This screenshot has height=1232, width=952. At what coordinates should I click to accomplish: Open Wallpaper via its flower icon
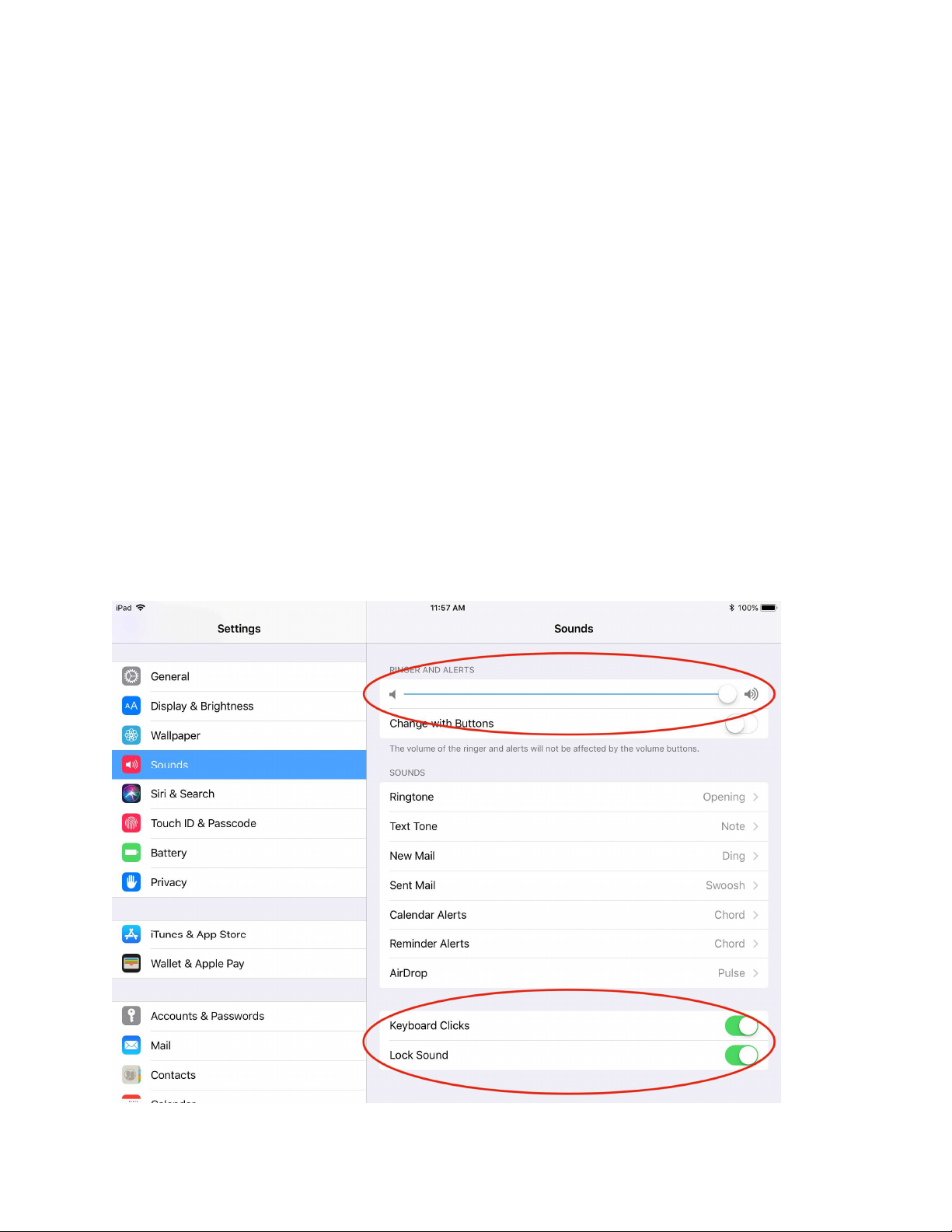click(131, 735)
